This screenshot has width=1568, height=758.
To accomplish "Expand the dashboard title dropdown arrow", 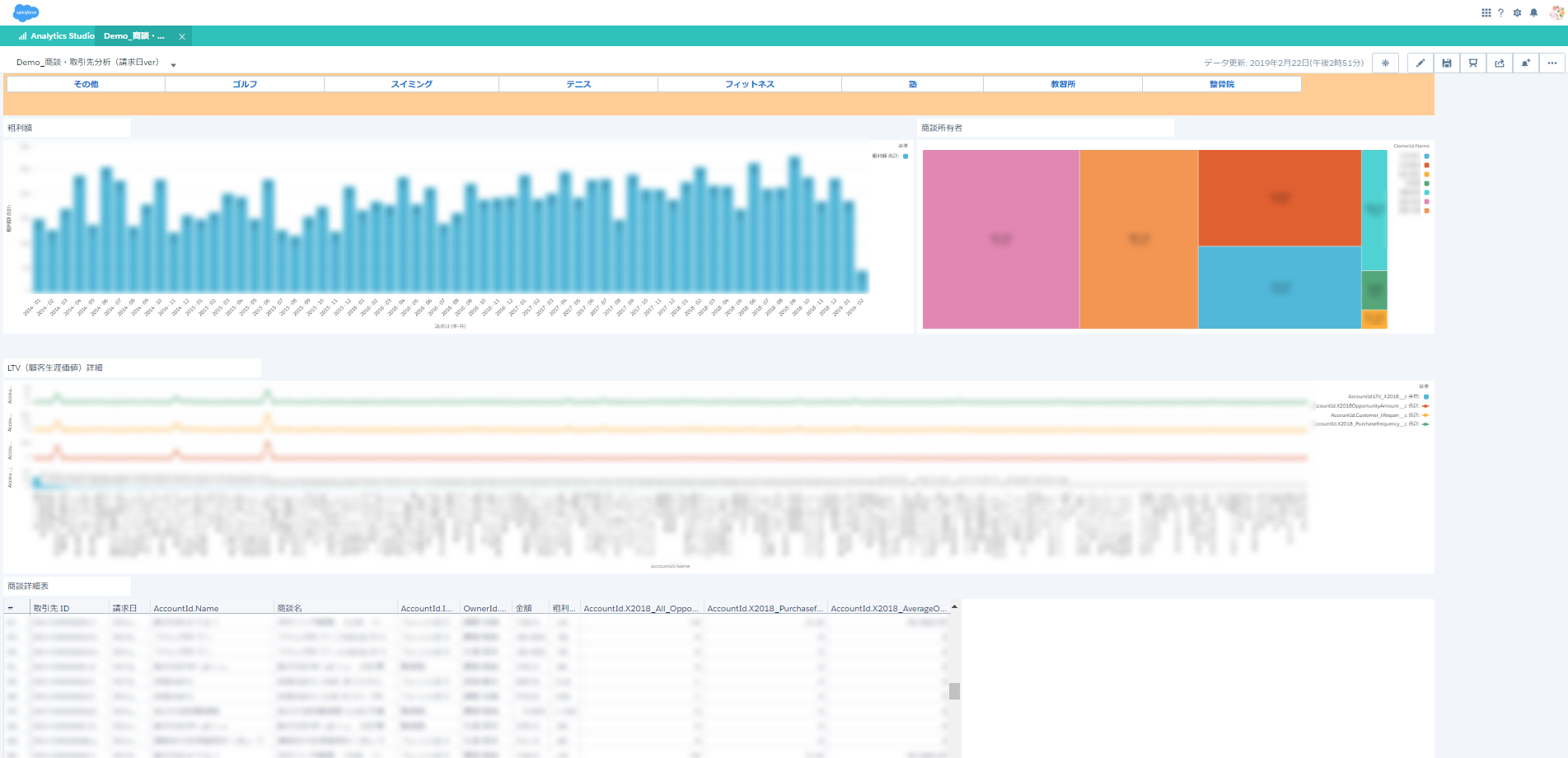I will pos(173,65).
